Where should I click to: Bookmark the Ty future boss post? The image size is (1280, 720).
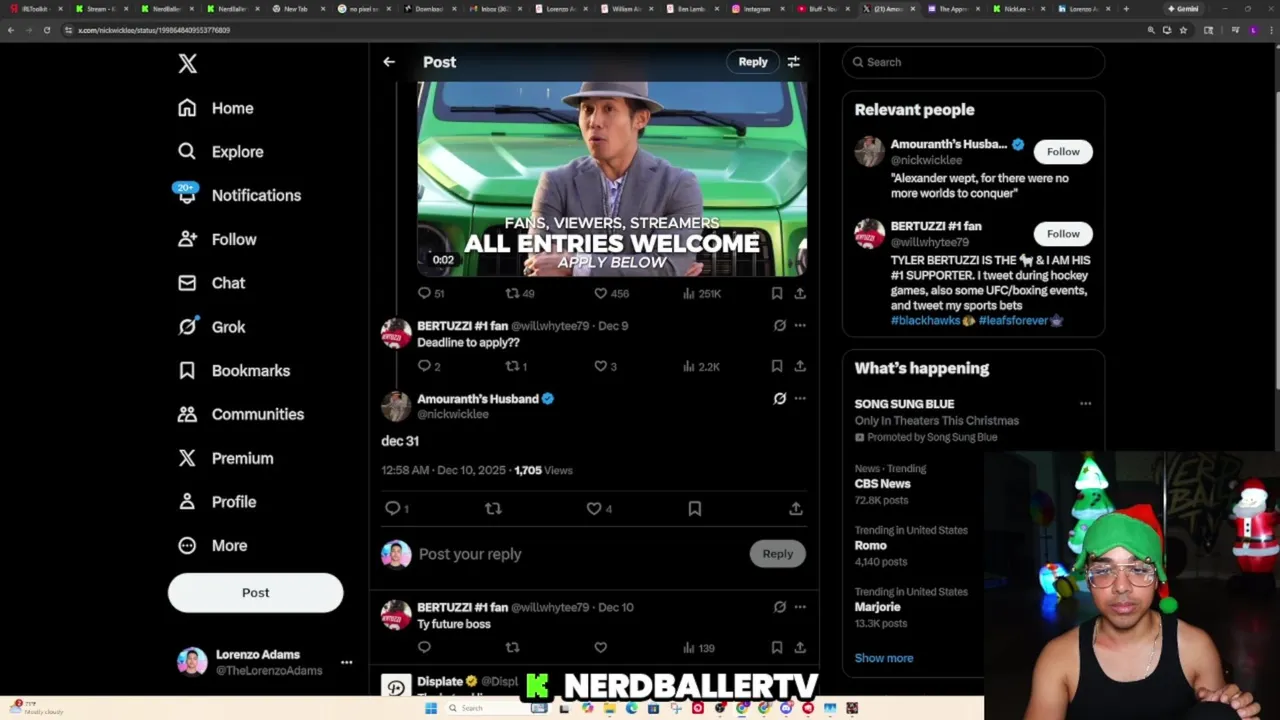tap(777, 647)
